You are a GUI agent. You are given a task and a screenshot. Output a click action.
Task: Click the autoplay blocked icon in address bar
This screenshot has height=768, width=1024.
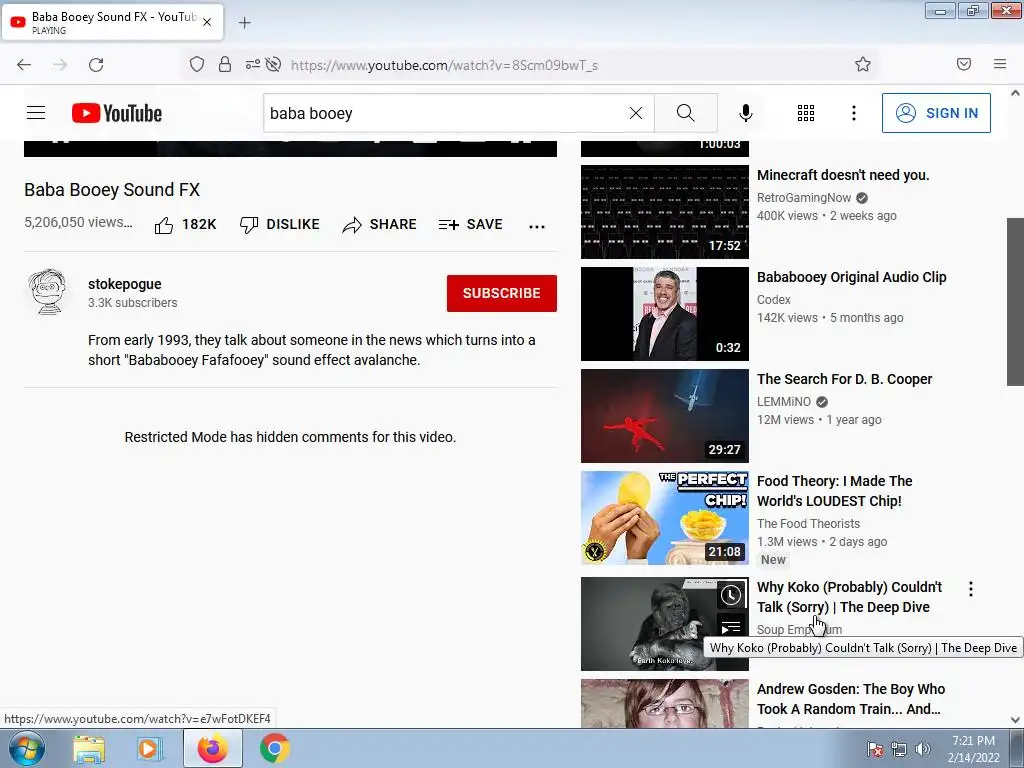tap(274, 64)
